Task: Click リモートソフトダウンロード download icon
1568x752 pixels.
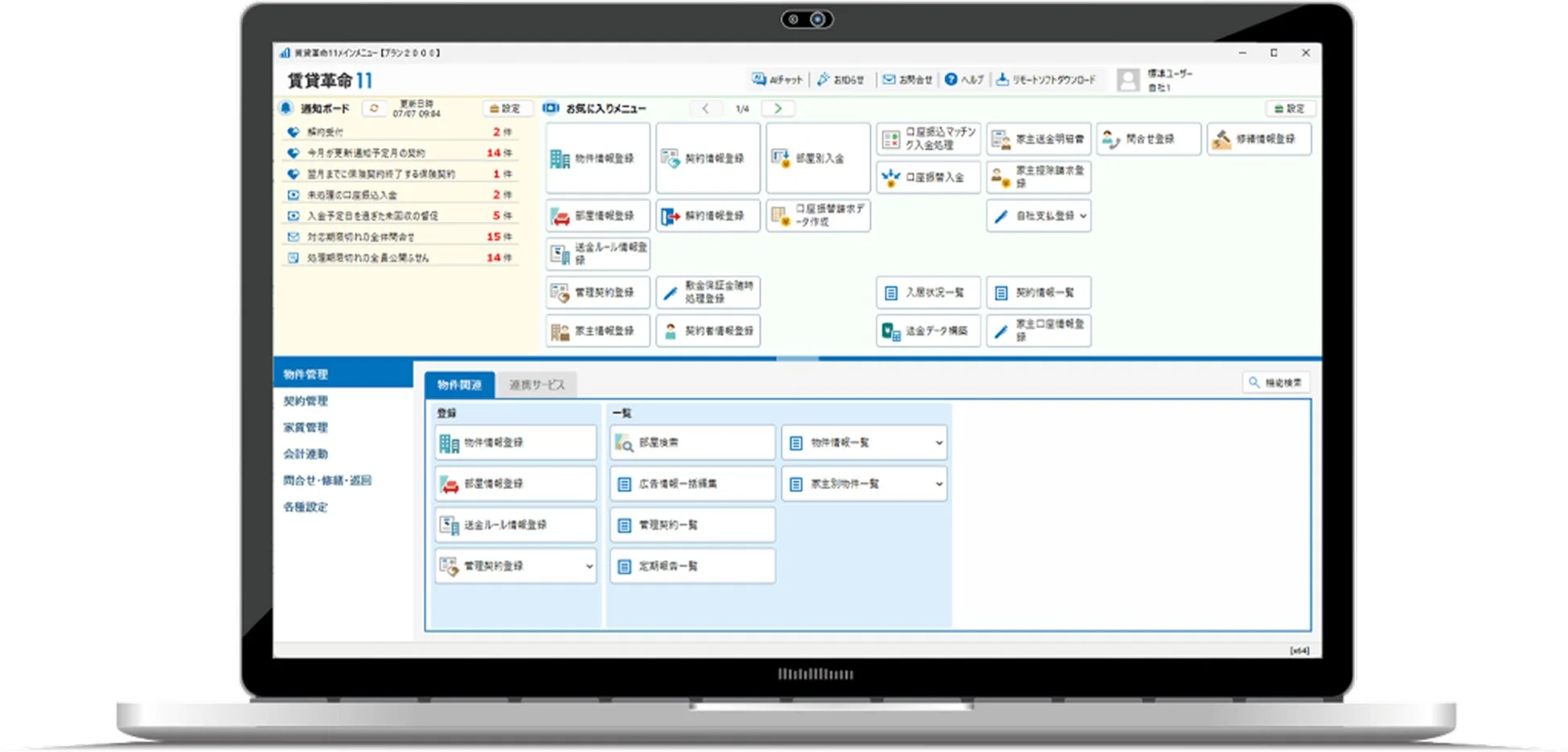Action: 1002,80
